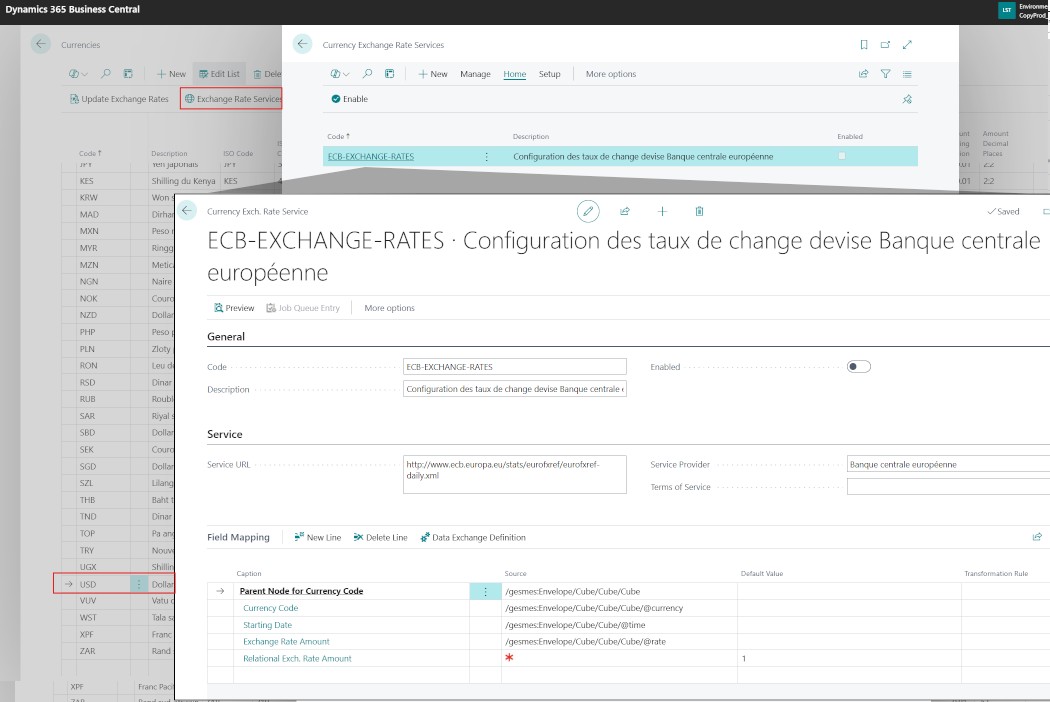Open the three-dot menu for Parent Node row

486,591
